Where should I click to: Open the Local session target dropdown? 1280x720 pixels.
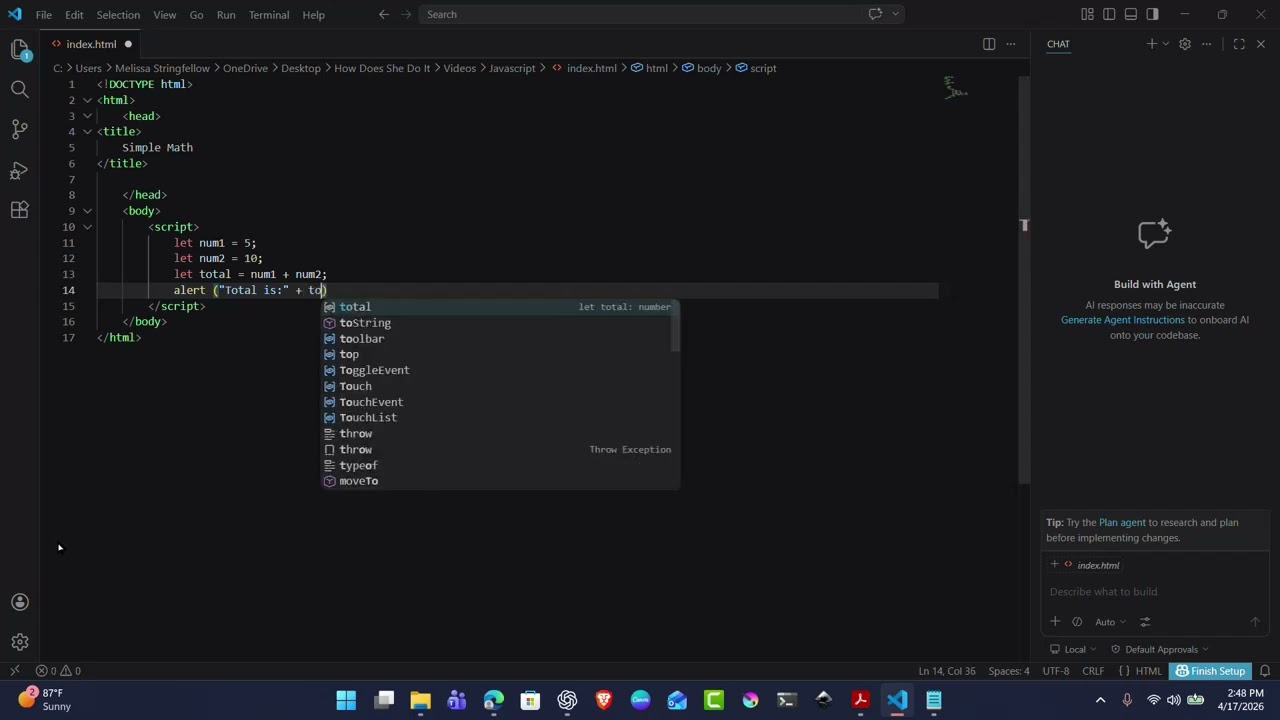[1073, 649]
